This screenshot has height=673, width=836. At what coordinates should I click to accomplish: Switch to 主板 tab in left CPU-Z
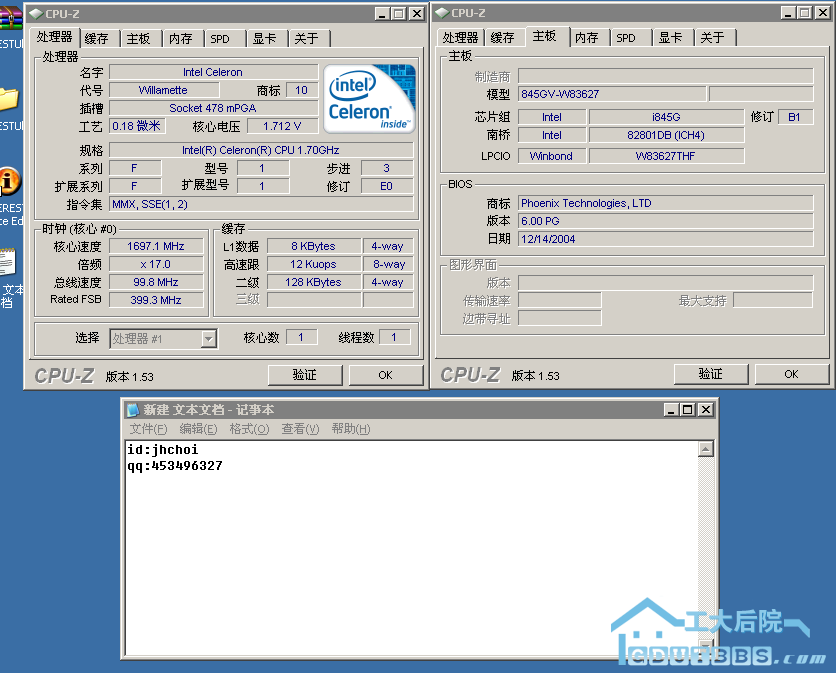(139, 38)
